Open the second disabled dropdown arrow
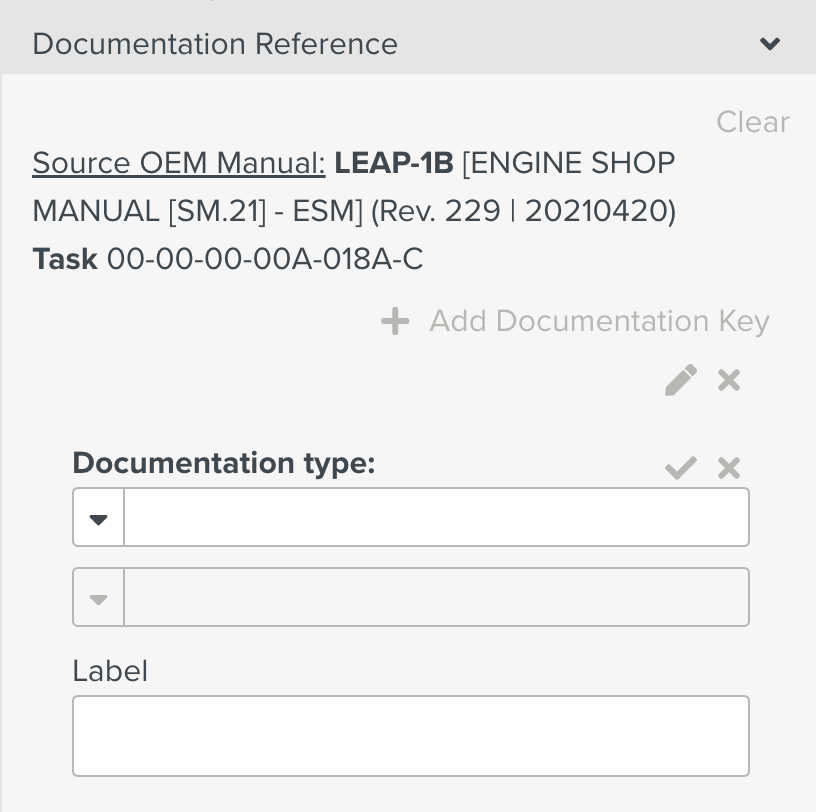This screenshot has height=812, width=816. [x=98, y=598]
